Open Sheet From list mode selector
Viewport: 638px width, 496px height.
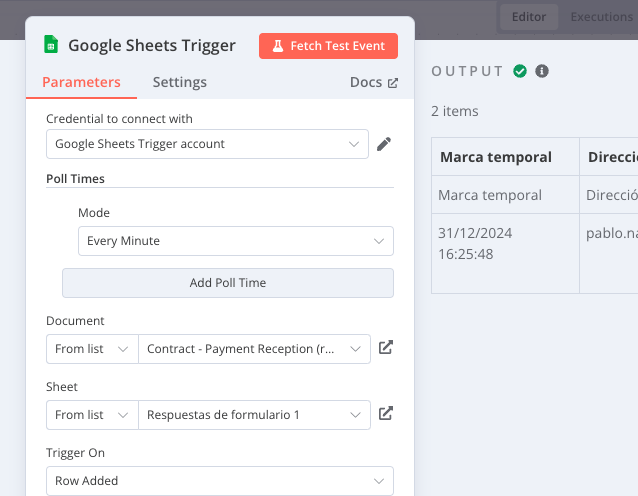click(x=92, y=415)
